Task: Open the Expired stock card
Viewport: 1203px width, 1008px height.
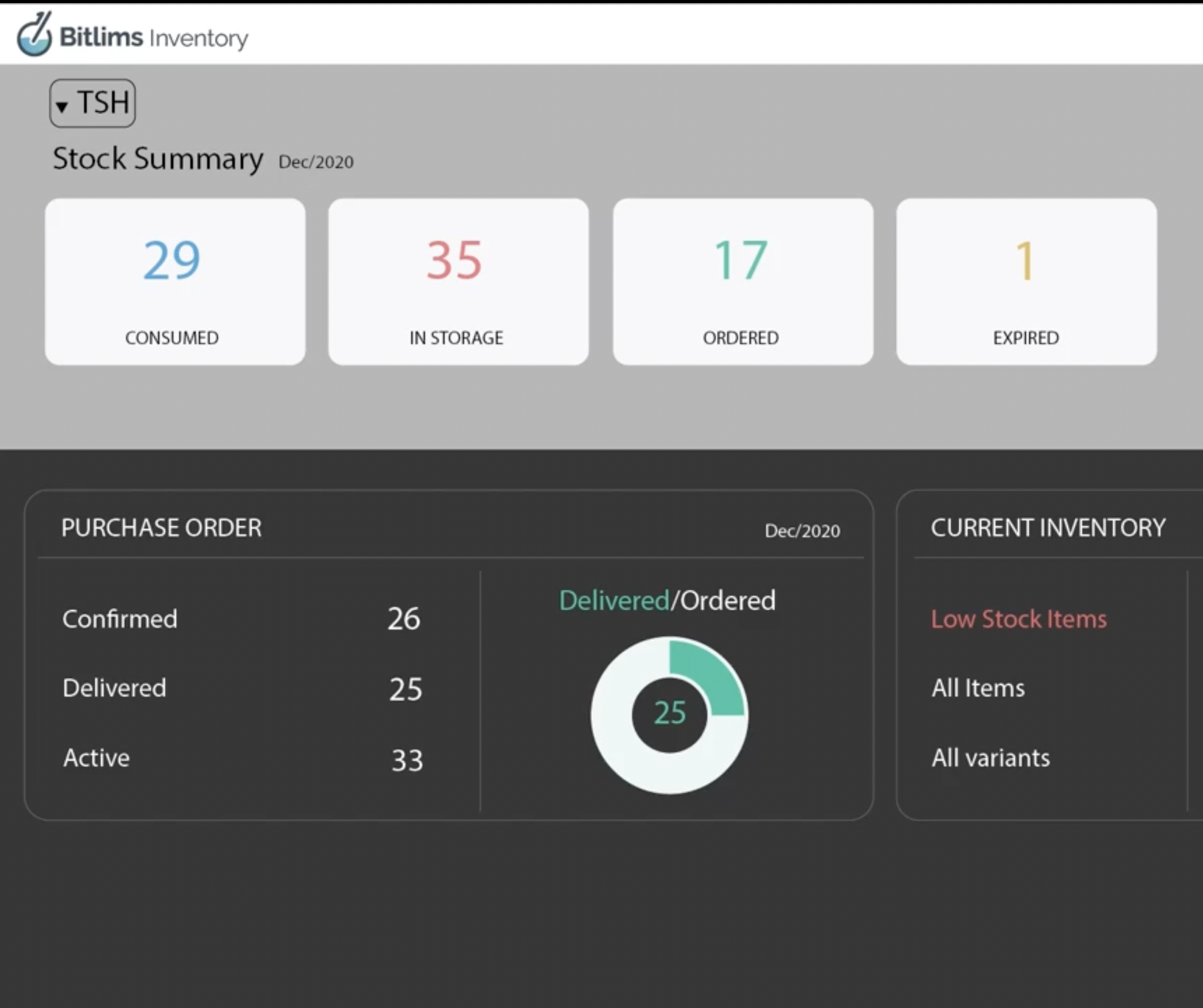Action: (x=1026, y=281)
